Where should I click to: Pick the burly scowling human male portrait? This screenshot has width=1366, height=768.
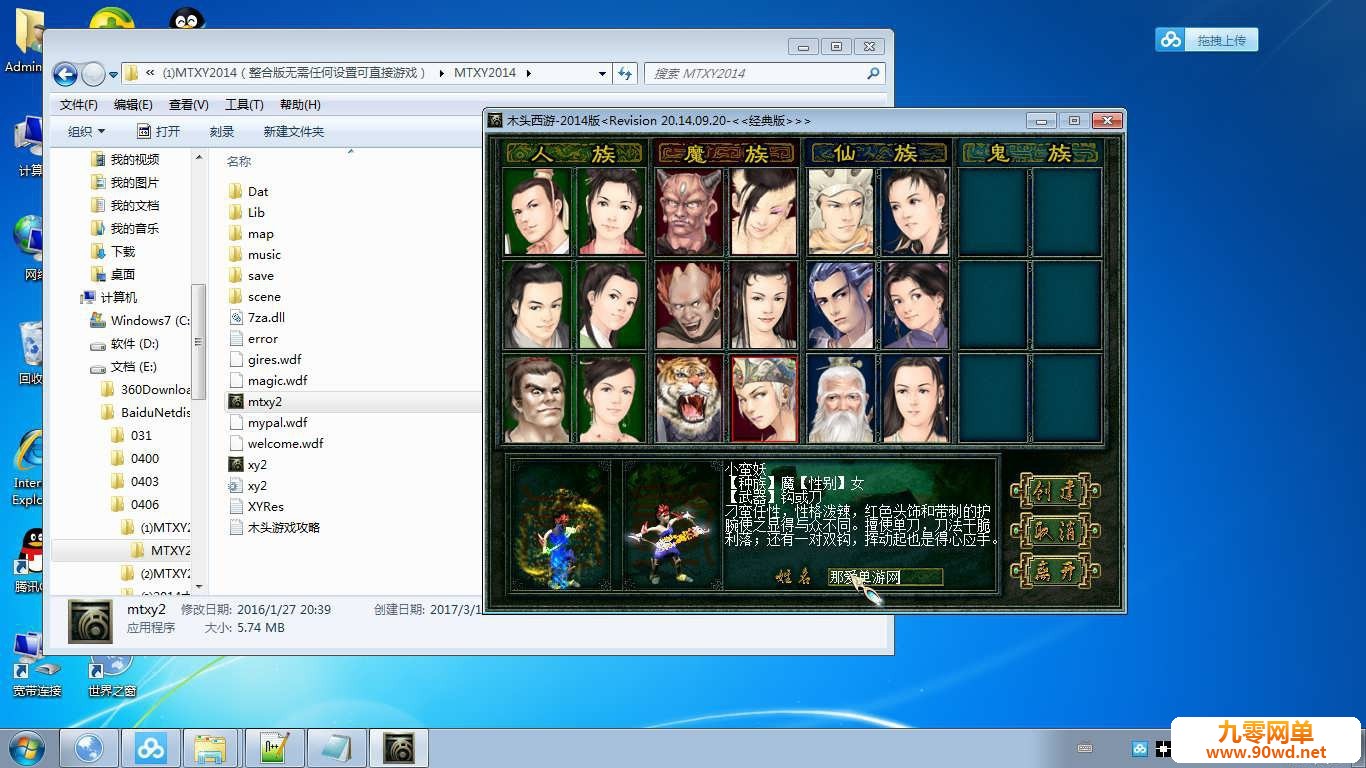coord(537,398)
